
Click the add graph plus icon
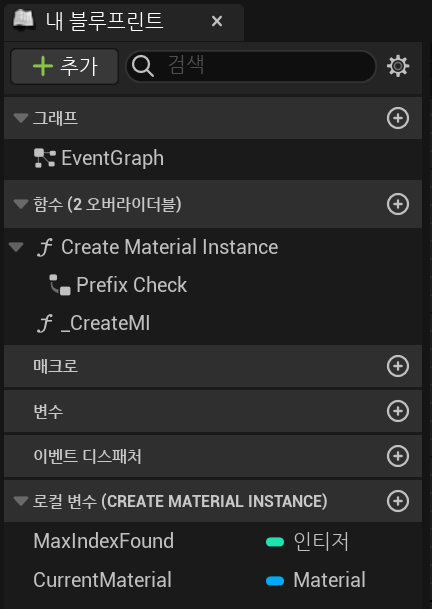point(398,118)
